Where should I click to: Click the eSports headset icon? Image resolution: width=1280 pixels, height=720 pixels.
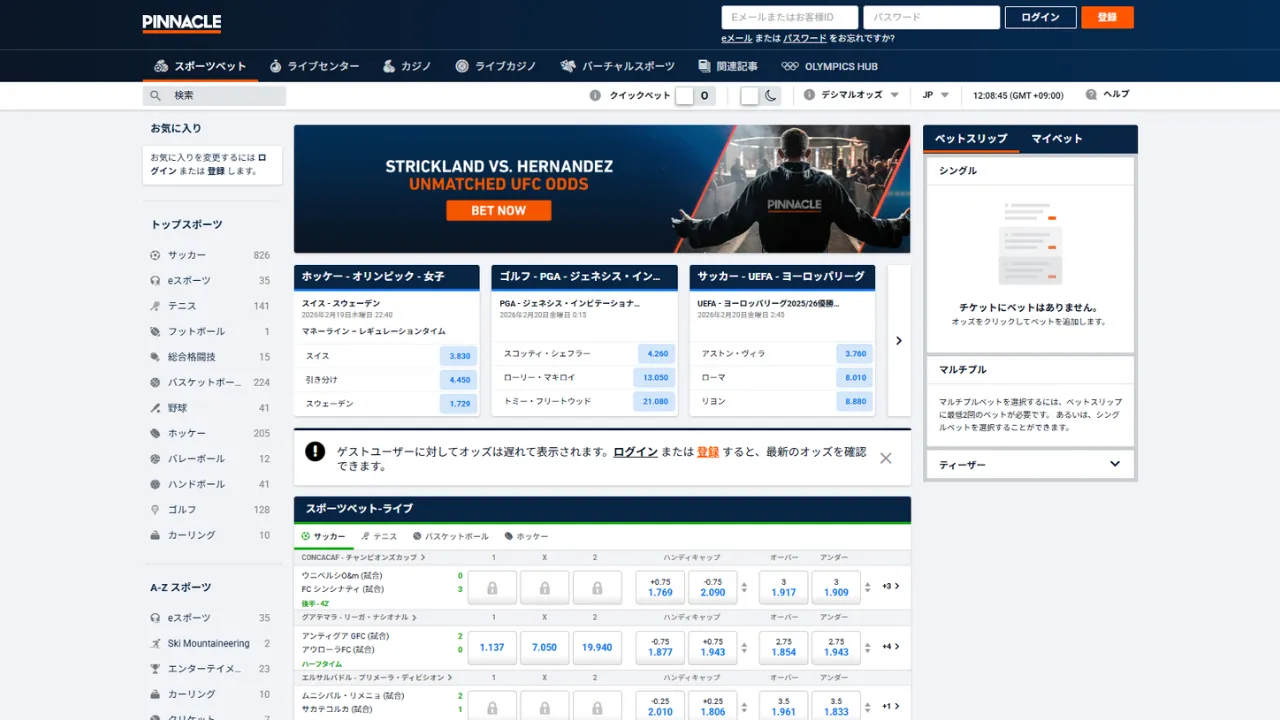(155, 281)
